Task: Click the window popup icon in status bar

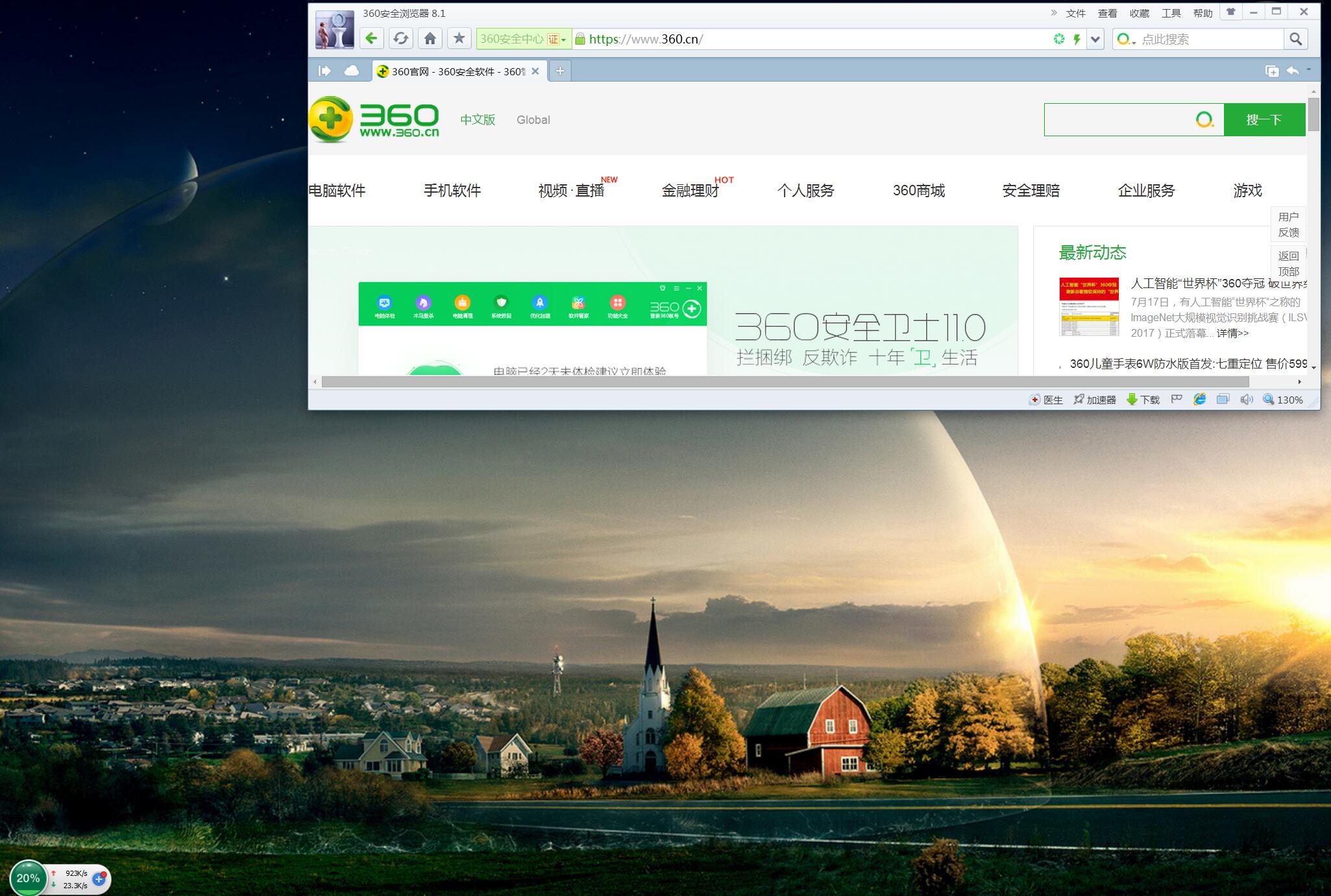Action: (x=1223, y=399)
